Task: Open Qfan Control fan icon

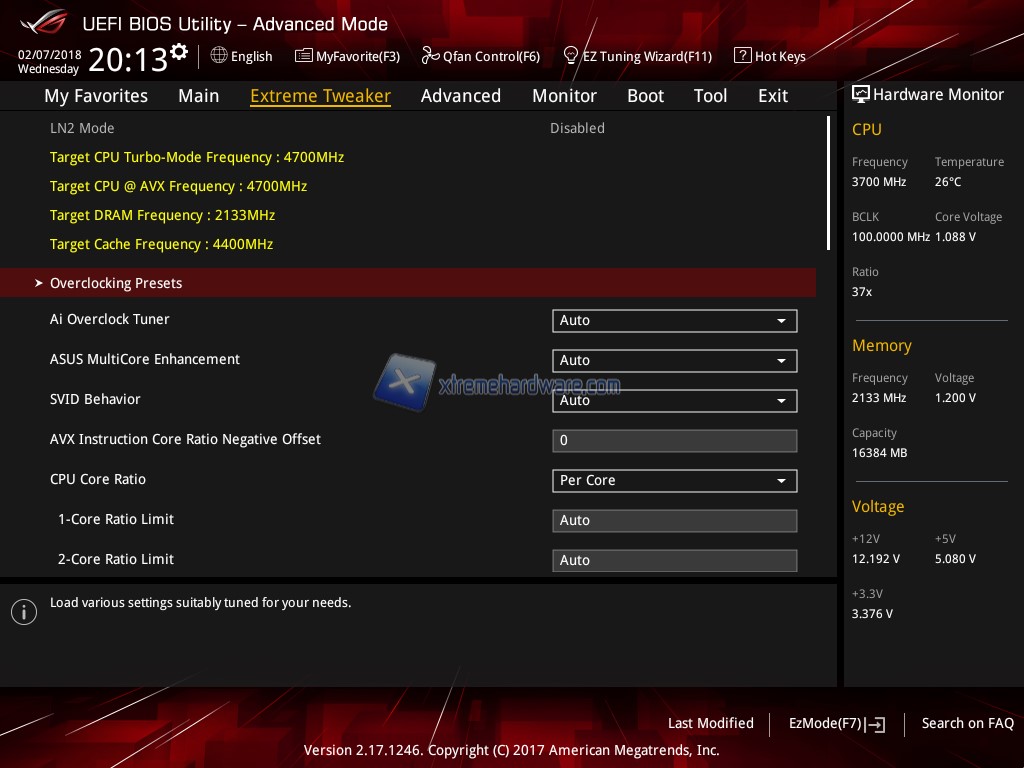Action: click(x=430, y=56)
